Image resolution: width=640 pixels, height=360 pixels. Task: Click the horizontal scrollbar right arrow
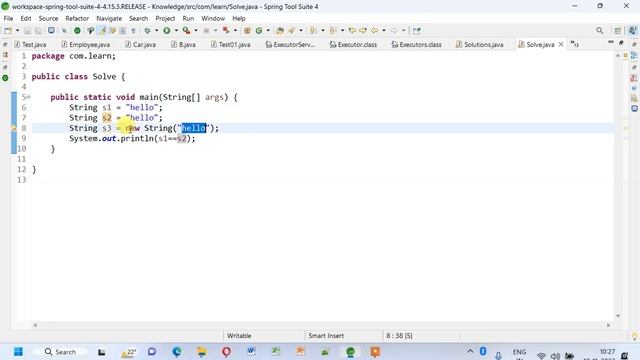609,325
